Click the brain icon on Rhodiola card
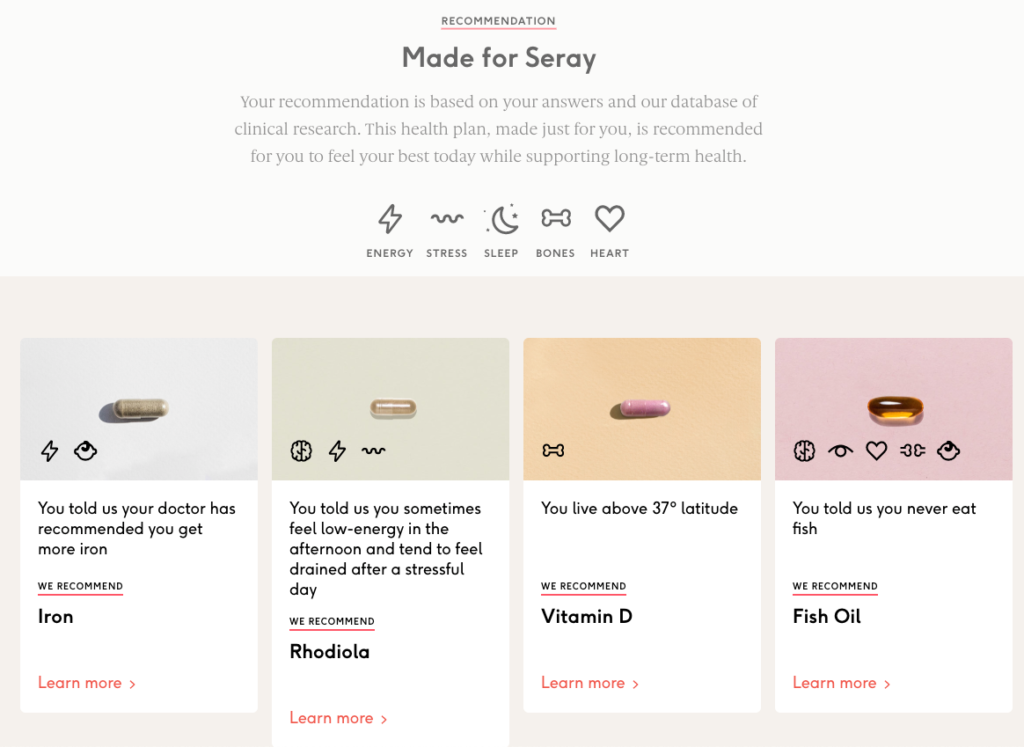 click(301, 451)
